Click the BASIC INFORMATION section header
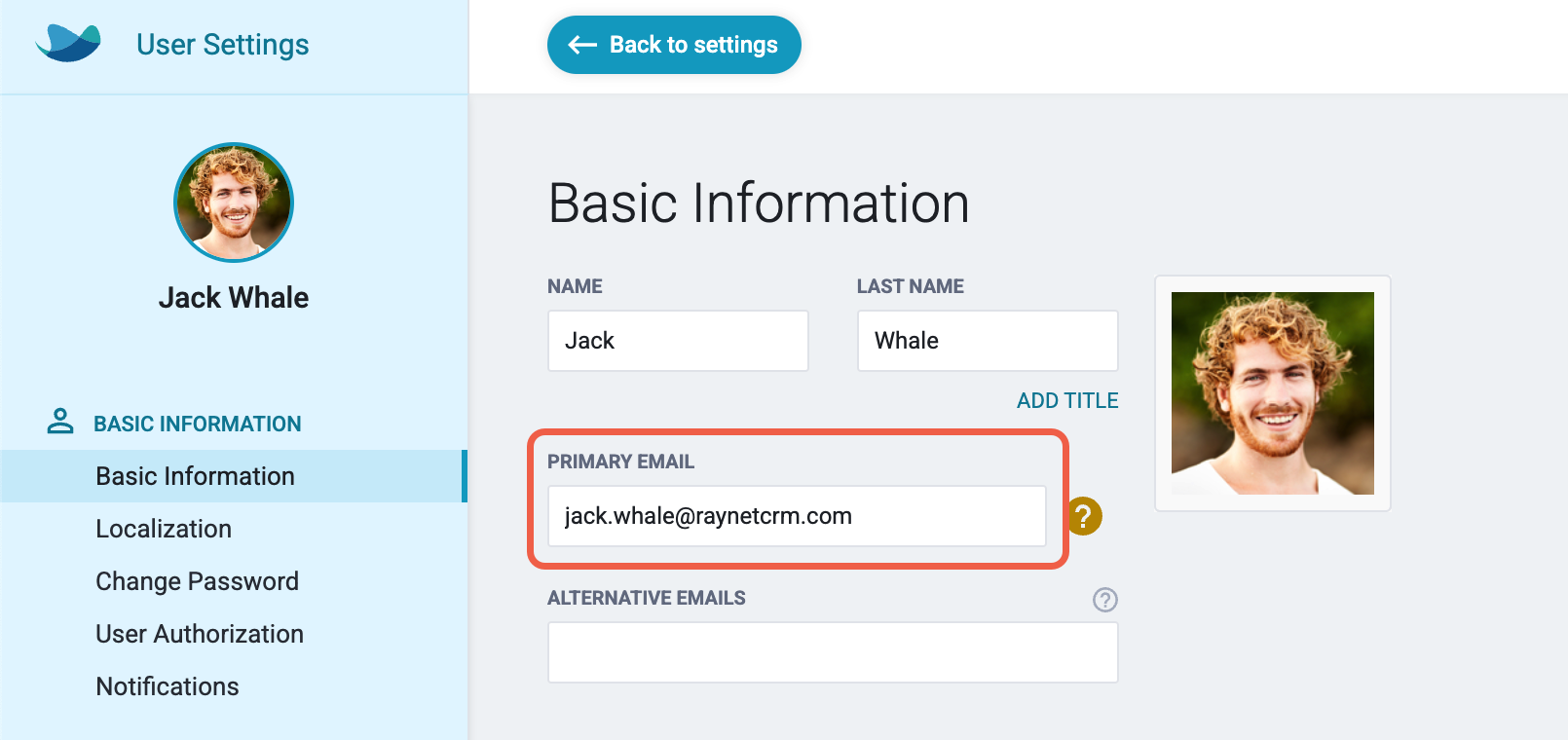Viewport: 1568px width, 740px height. point(198,424)
